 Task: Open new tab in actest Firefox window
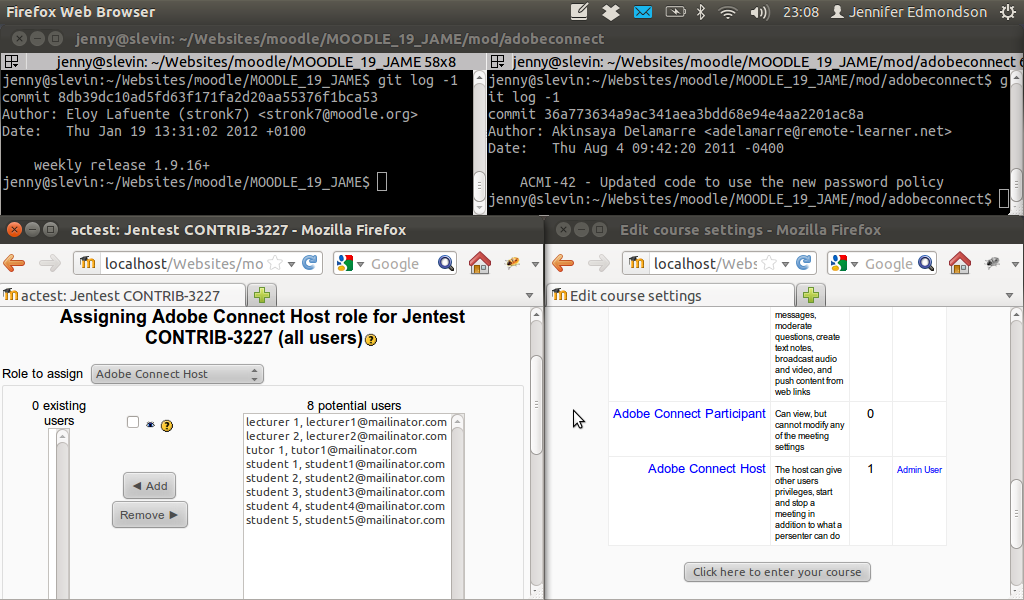pyautogui.click(x=262, y=295)
